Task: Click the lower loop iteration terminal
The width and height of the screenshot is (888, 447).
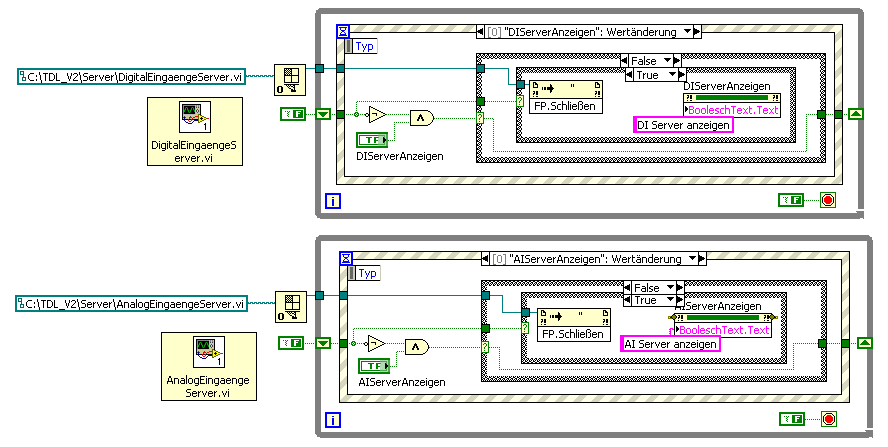Action: click(333, 420)
